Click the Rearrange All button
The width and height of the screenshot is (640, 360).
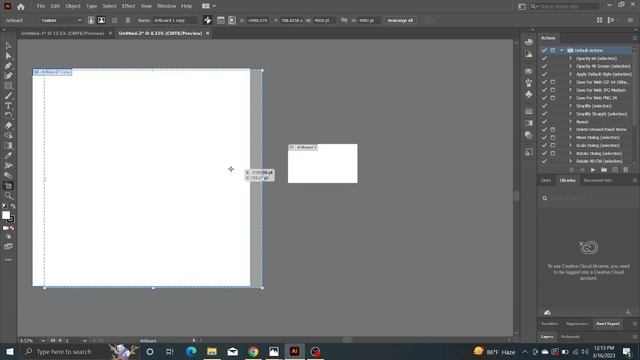[x=400, y=20]
